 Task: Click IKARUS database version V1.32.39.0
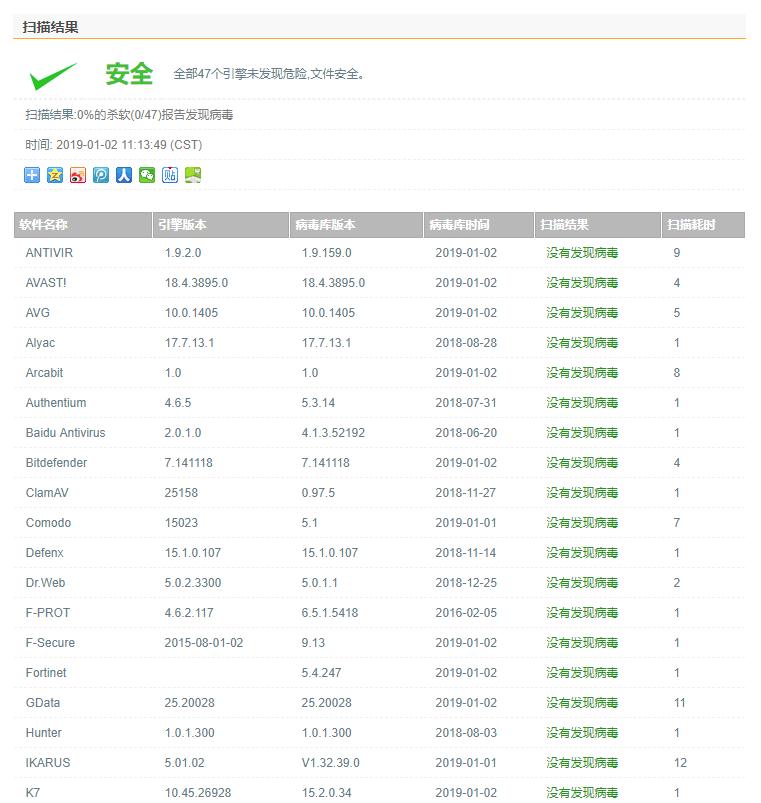click(330, 763)
